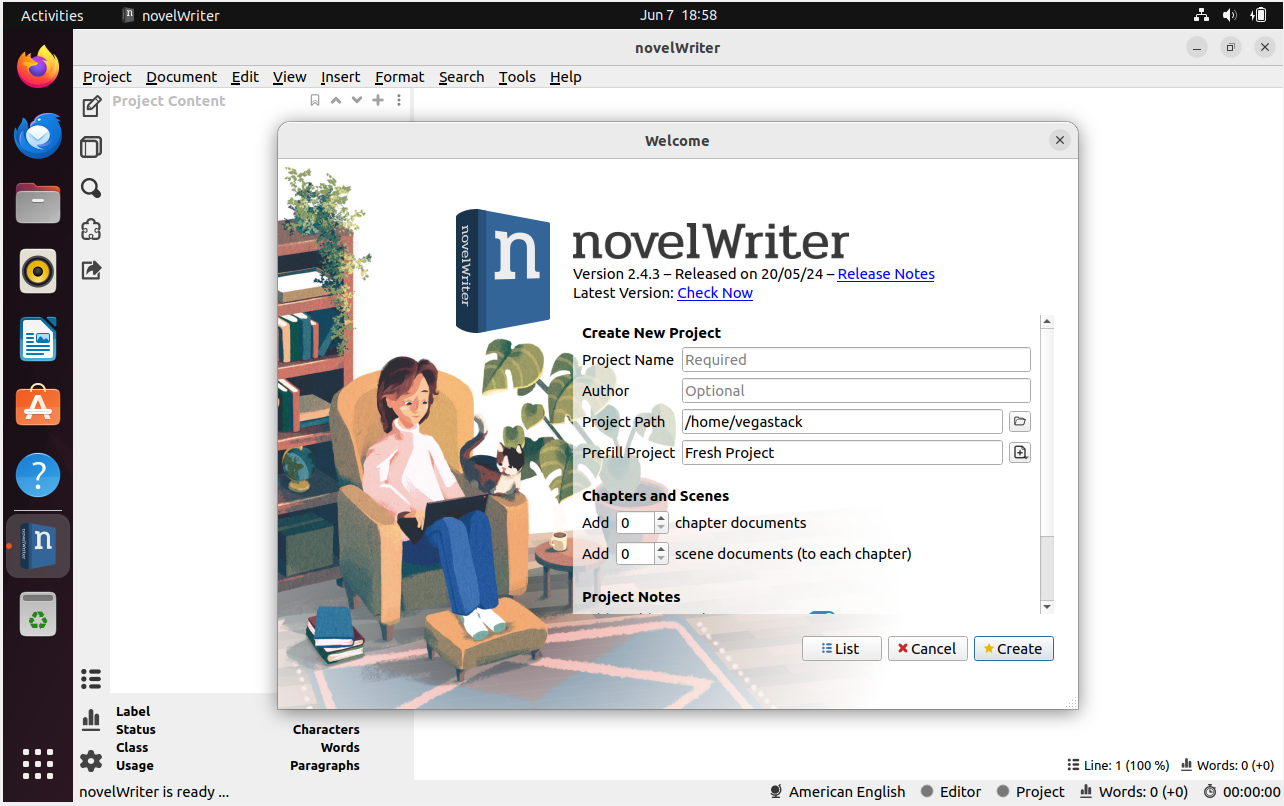The image size is (1284, 806).
Task: Open Ubuntu Software from the dock
Action: click(38, 408)
